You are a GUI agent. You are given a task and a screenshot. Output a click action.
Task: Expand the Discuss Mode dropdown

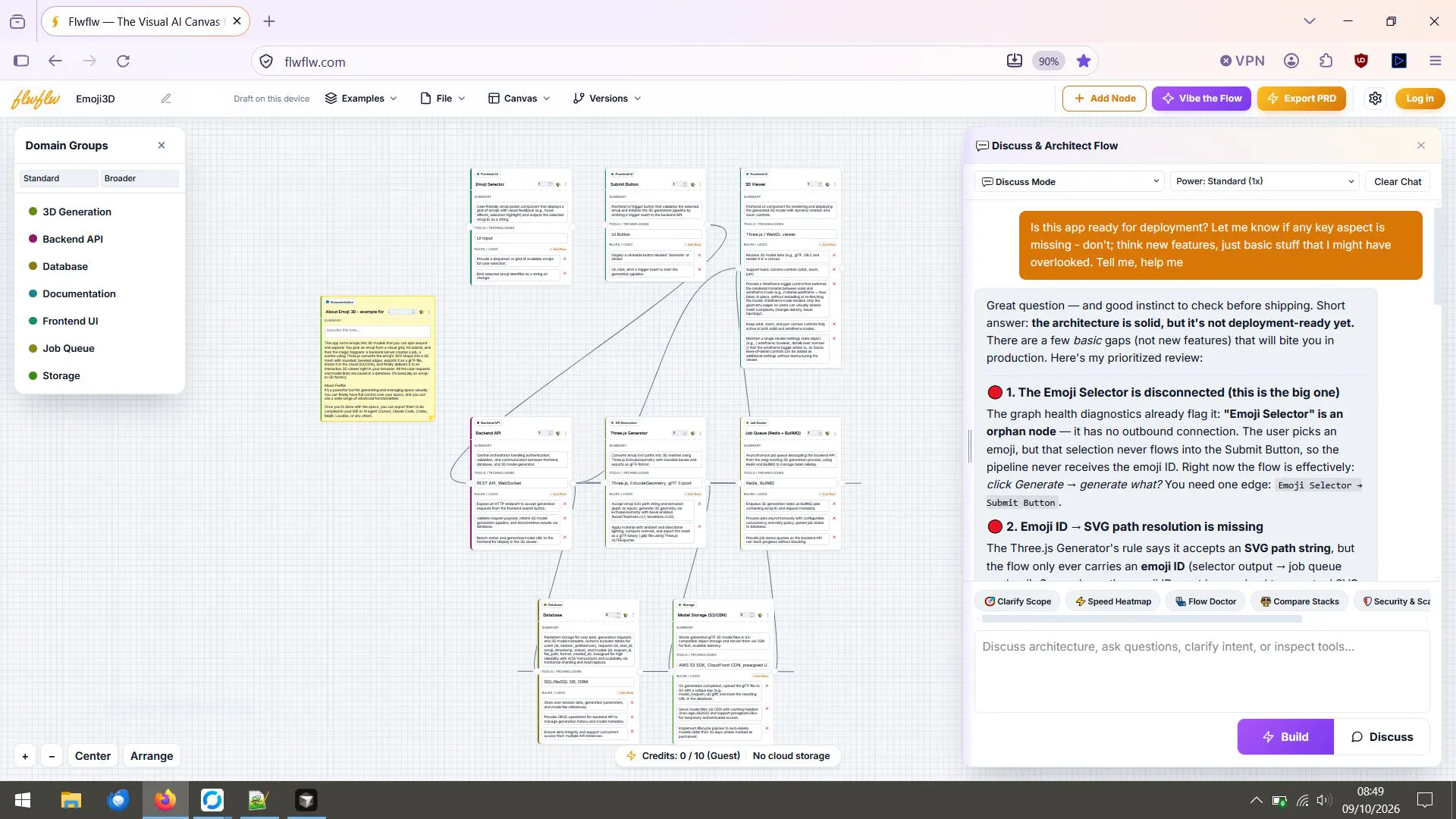coord(1069,182)
